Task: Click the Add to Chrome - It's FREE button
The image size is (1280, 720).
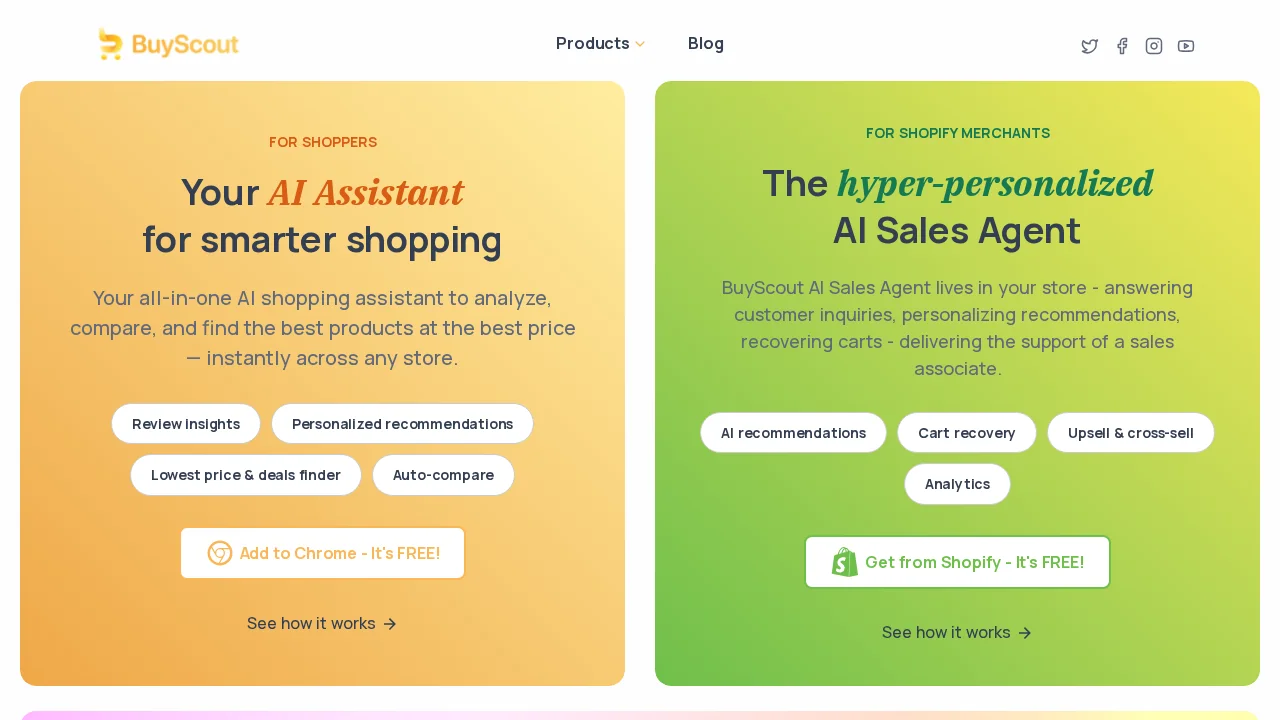Action: [322, 553]
